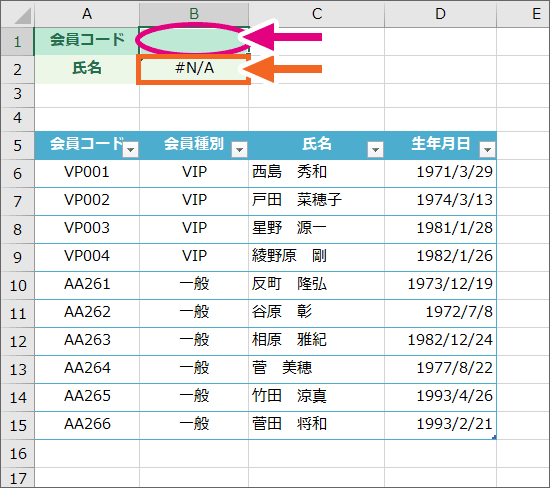Image resolution: width=550 pixels, height=488 pixels.
Task: Select cell containing AA266
Action: 87,425
